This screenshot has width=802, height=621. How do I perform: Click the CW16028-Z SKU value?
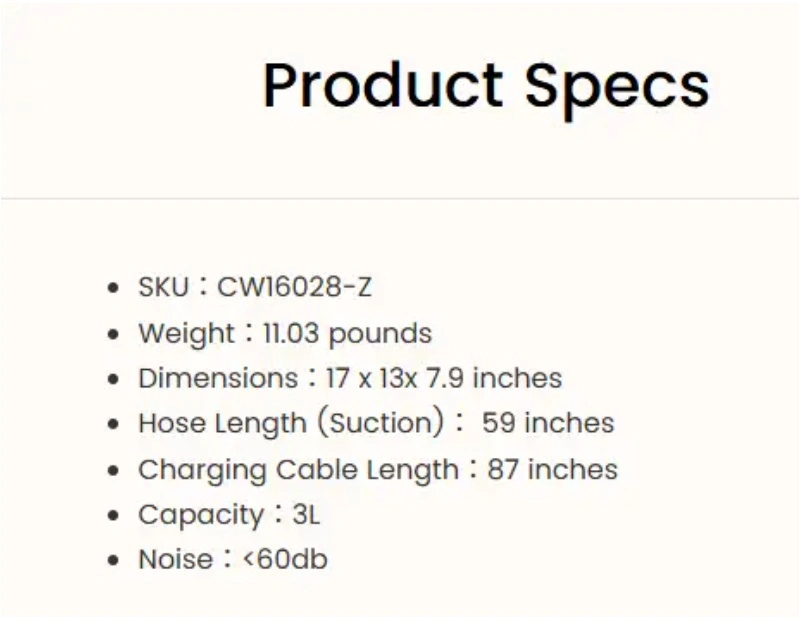click(294, 287)
